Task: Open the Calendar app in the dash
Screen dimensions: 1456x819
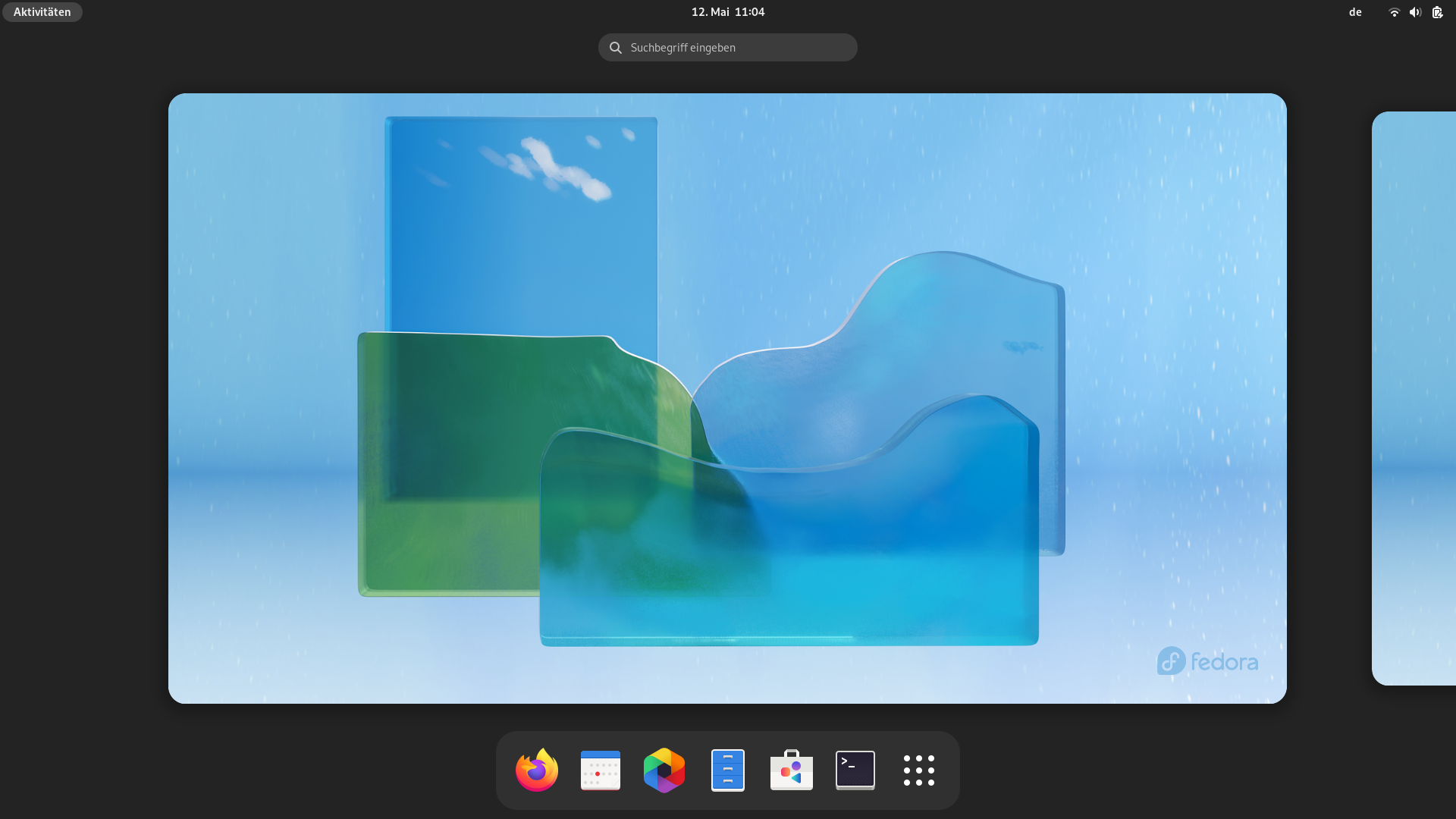Action: [x=601, y=770]
